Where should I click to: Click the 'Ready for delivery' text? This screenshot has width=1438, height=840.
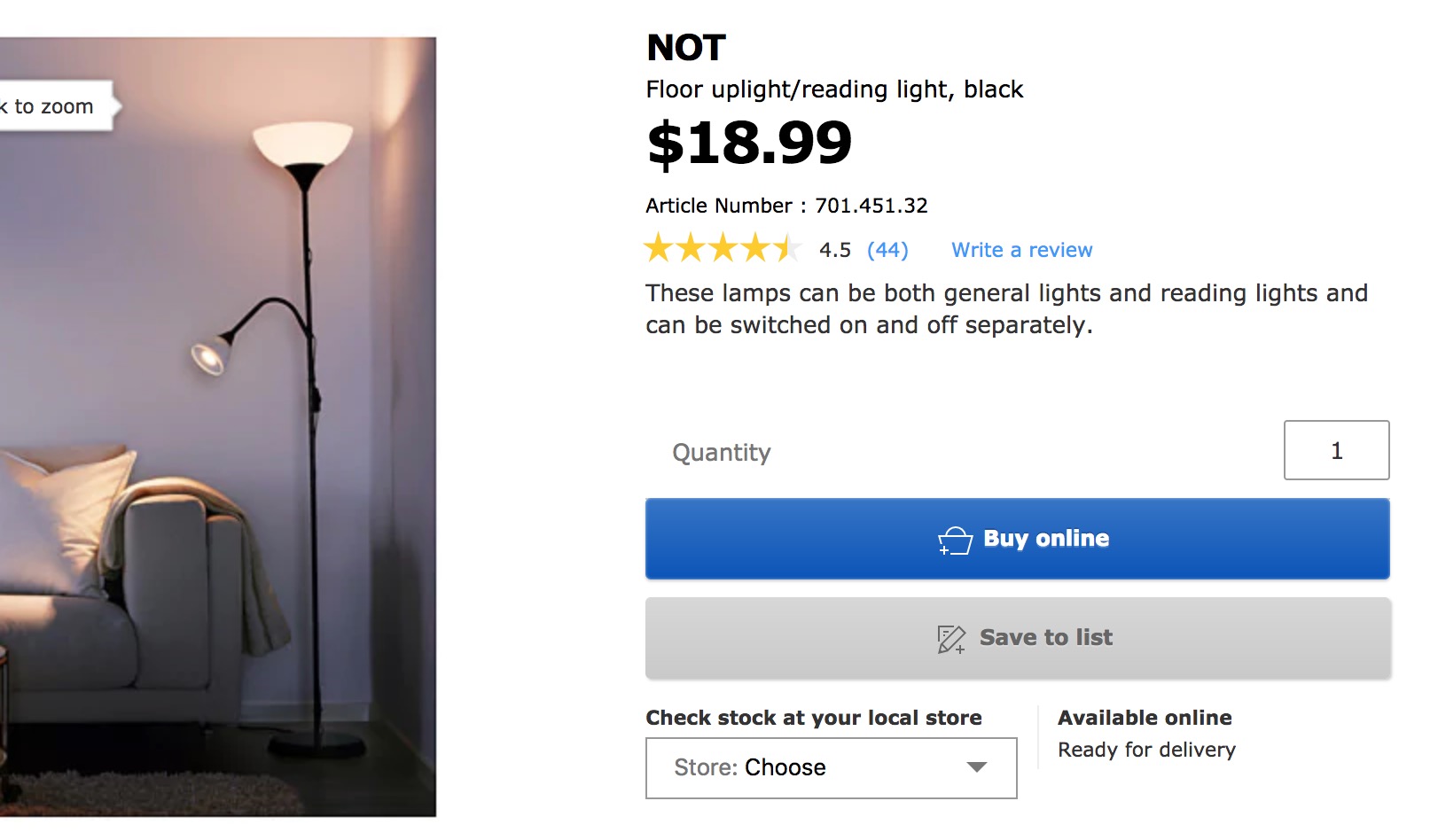coord(1145,750)
